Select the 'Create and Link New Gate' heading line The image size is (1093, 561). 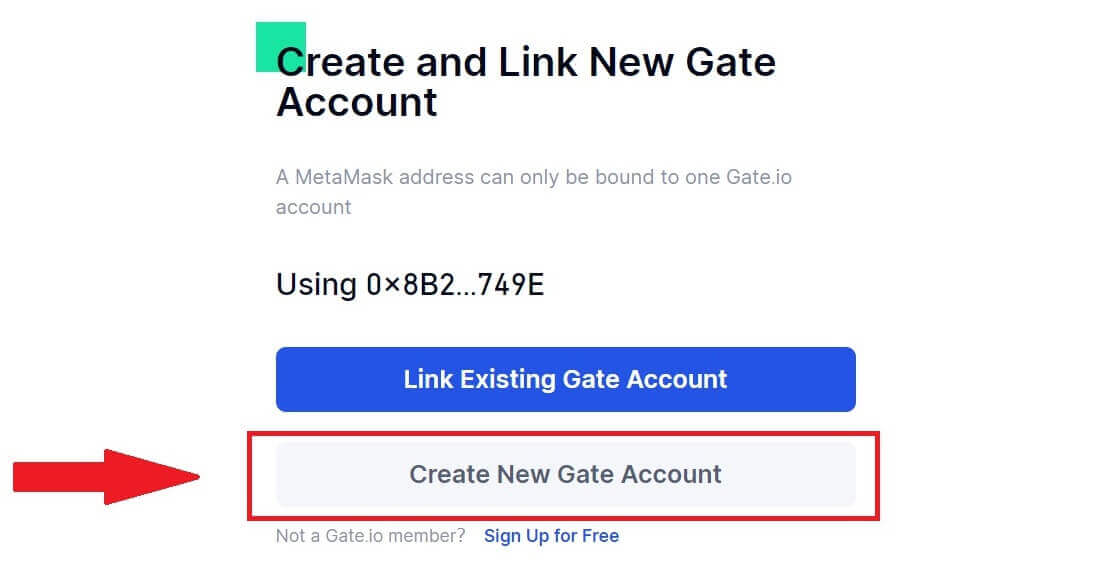pyautogui.click(x=525, y=63)
